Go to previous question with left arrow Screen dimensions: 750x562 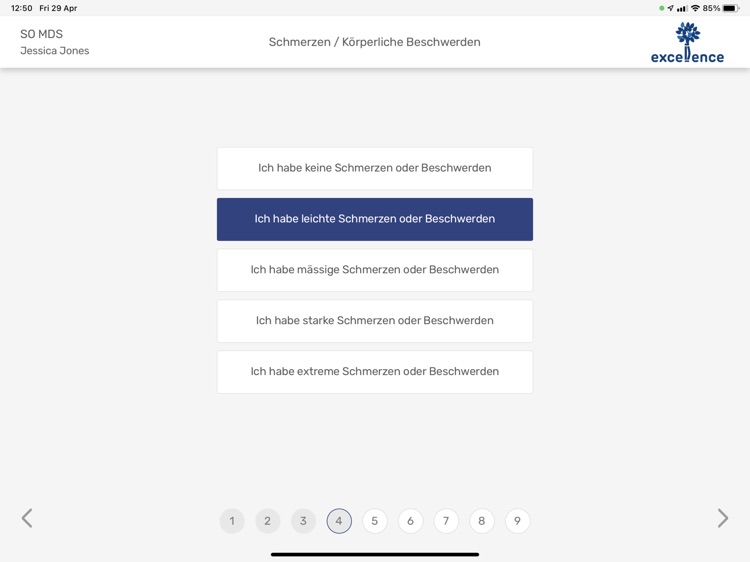click(x=27, y=518)
